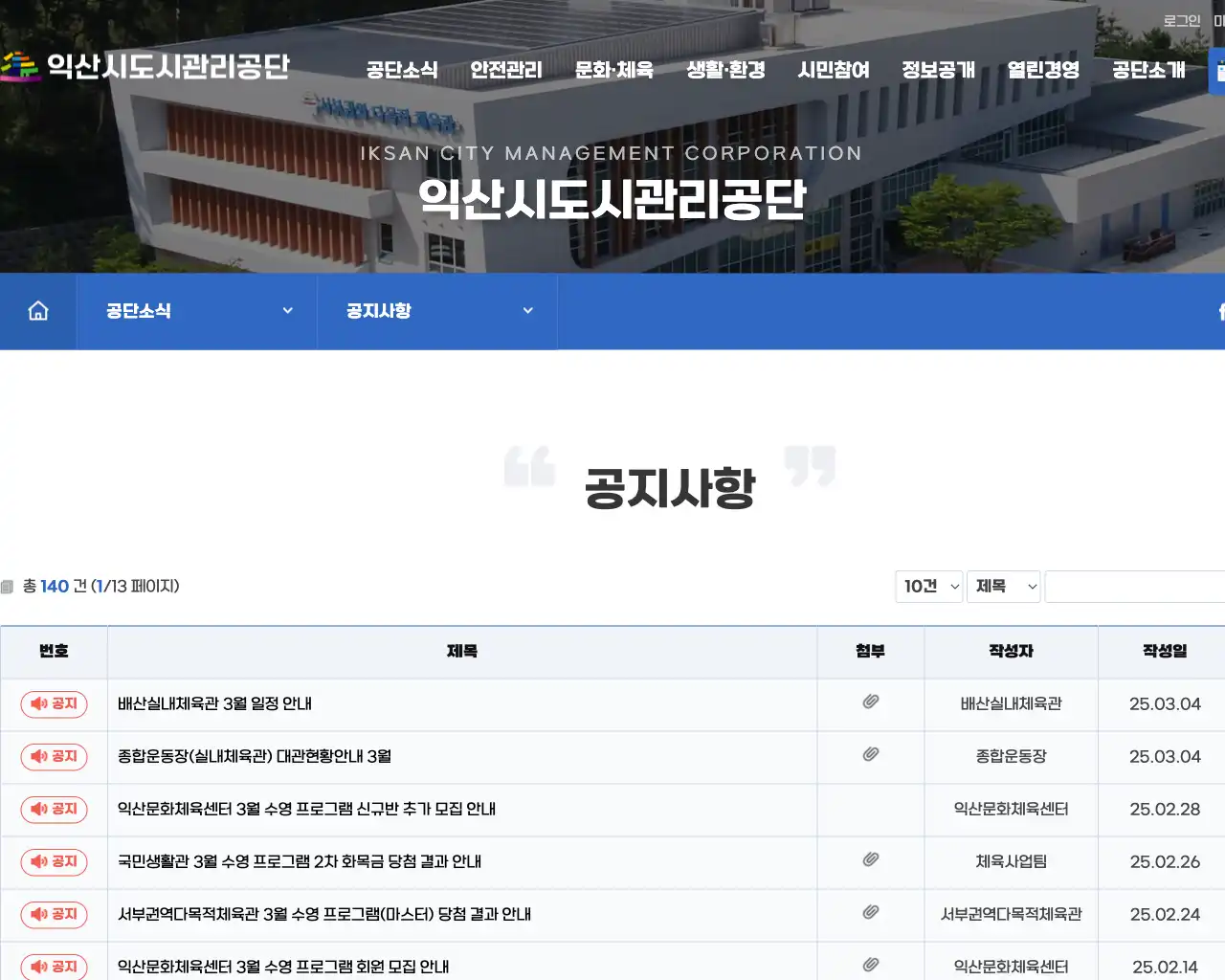Open the 안전관리 navigation menu
Screen dimensions: 1225x980
pos(505,70)
